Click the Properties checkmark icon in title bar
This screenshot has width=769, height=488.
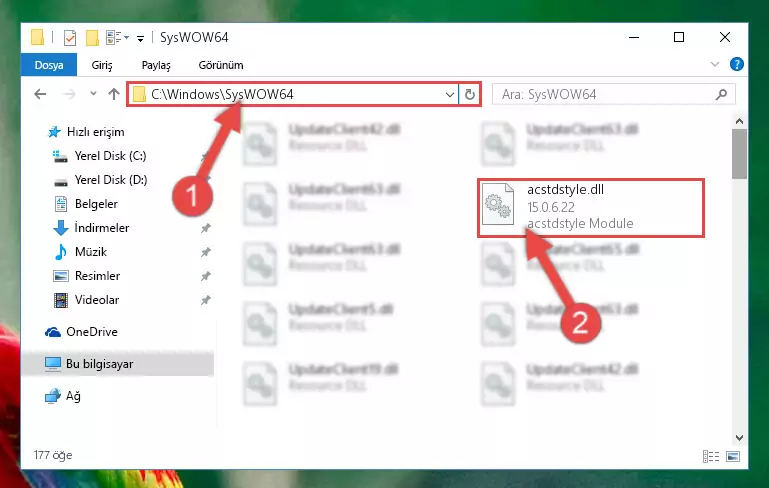coord(70,38)
